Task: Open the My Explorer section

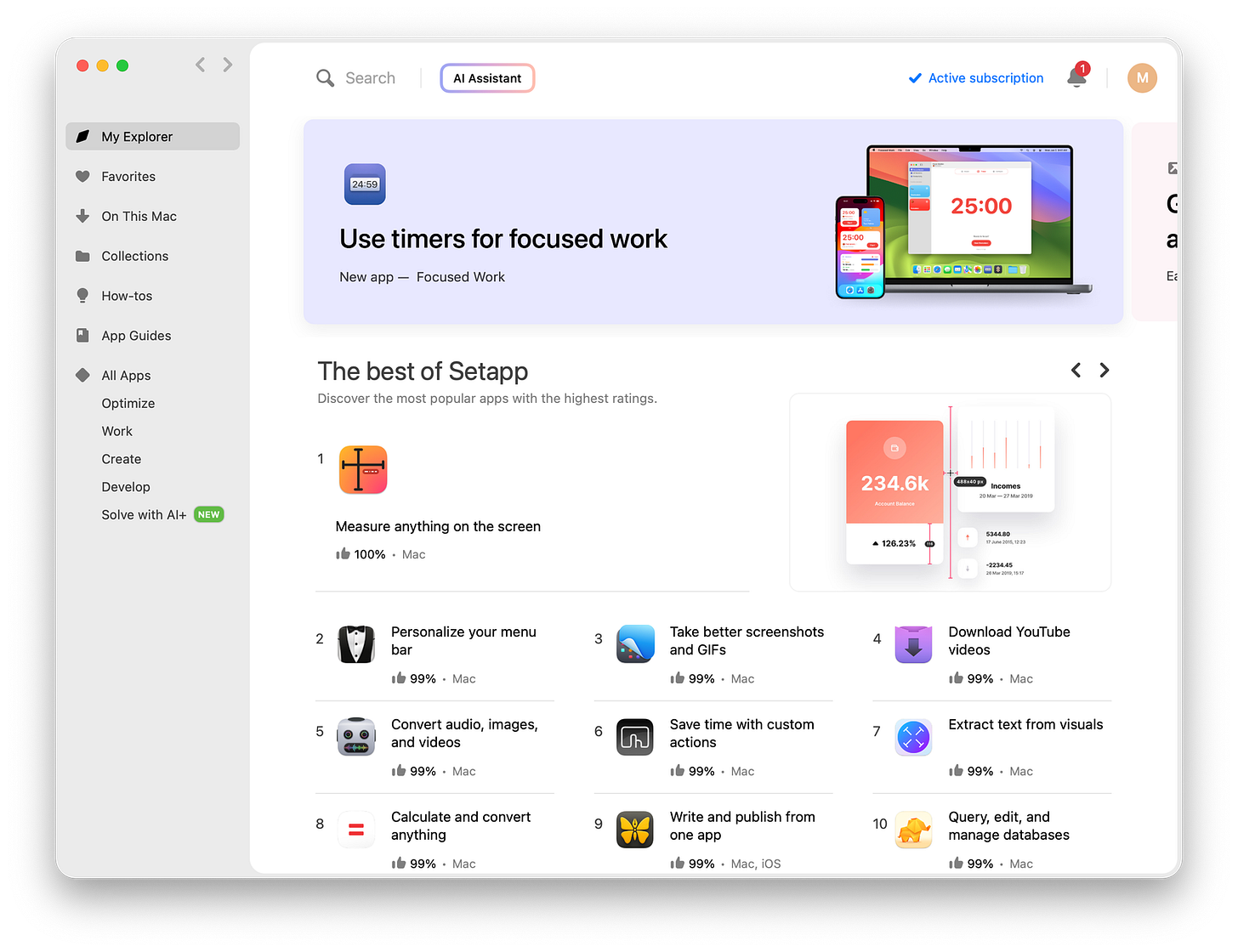Action: [152, 137]
